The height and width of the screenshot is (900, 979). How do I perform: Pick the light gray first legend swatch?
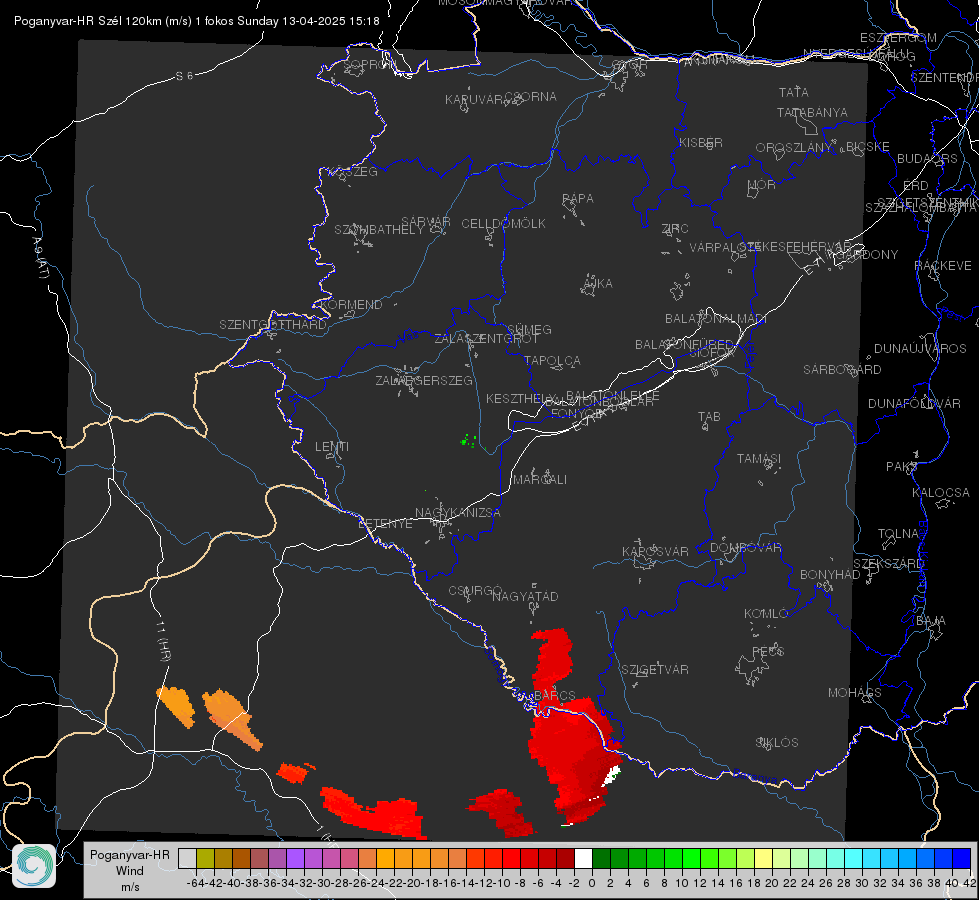[187, 858]
